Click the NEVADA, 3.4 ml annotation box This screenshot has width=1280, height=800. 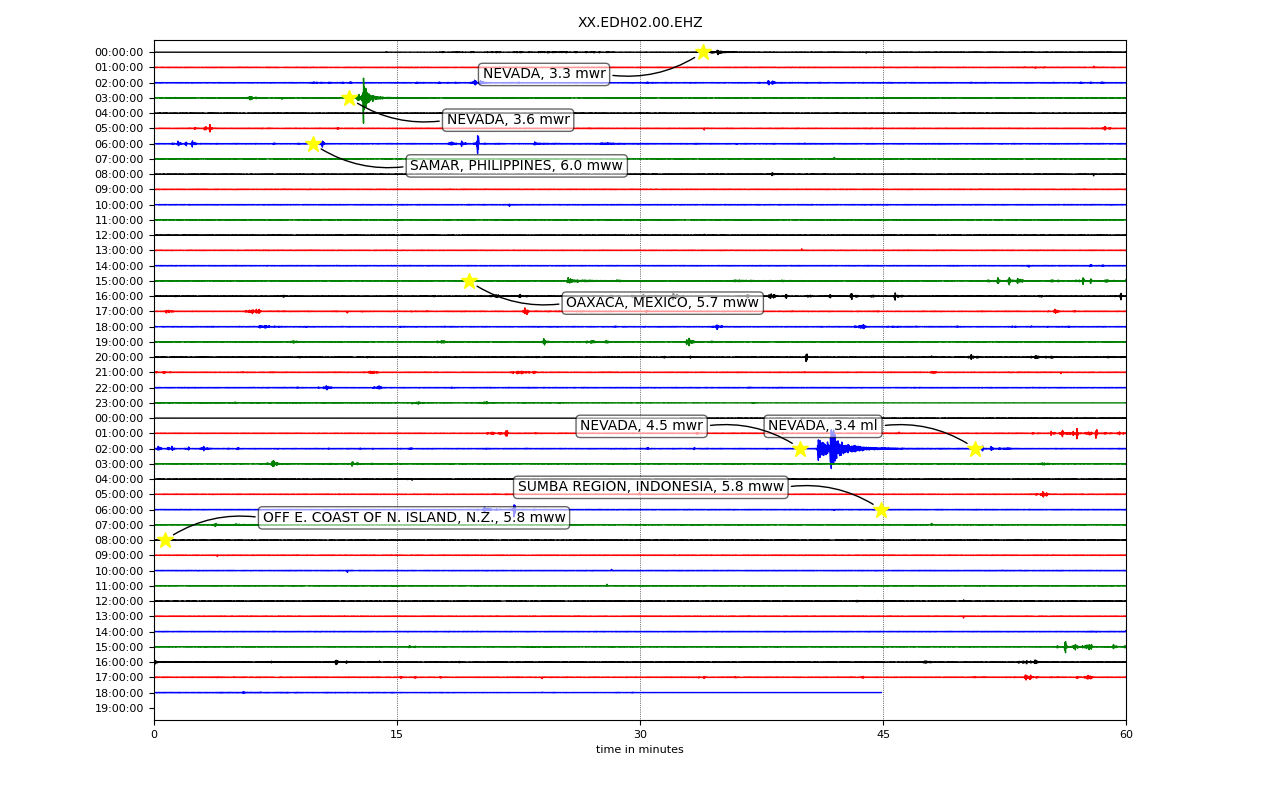coord(822,426)
